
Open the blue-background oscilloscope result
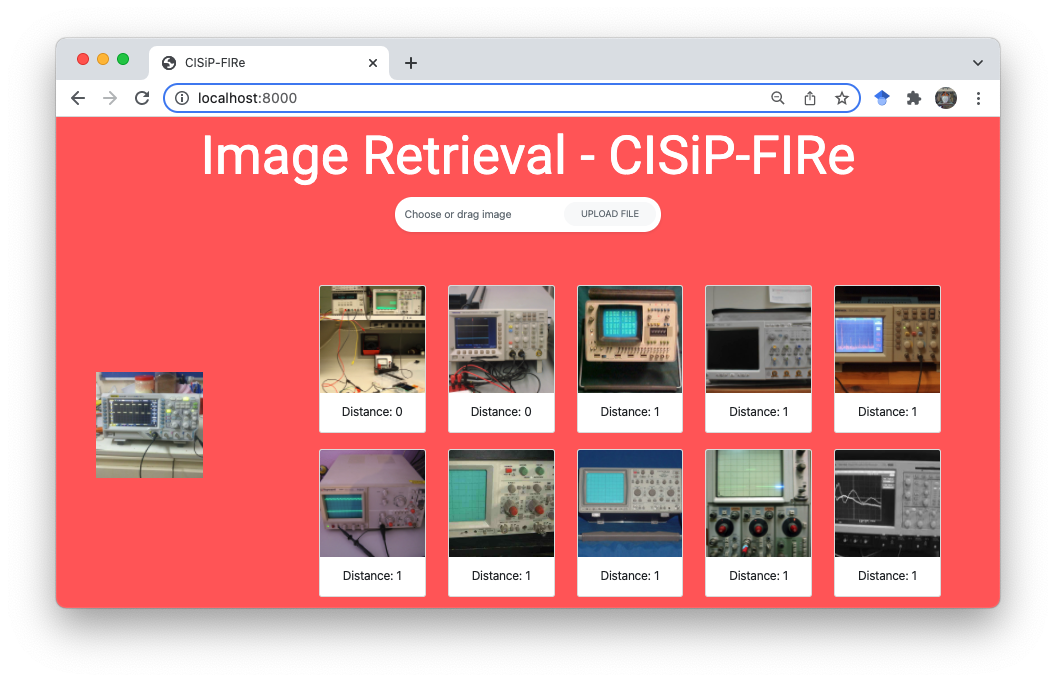pyautogui.click(x=630, y=523)
